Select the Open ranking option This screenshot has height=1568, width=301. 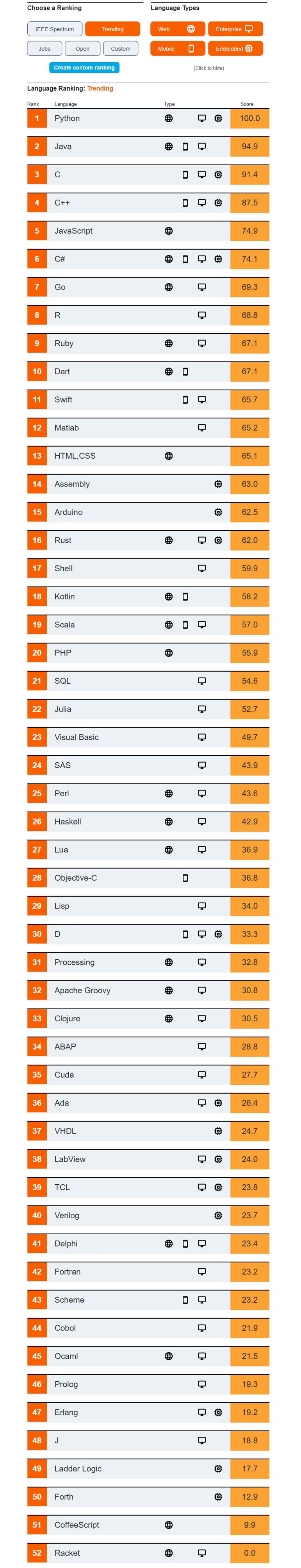point(82,49)
